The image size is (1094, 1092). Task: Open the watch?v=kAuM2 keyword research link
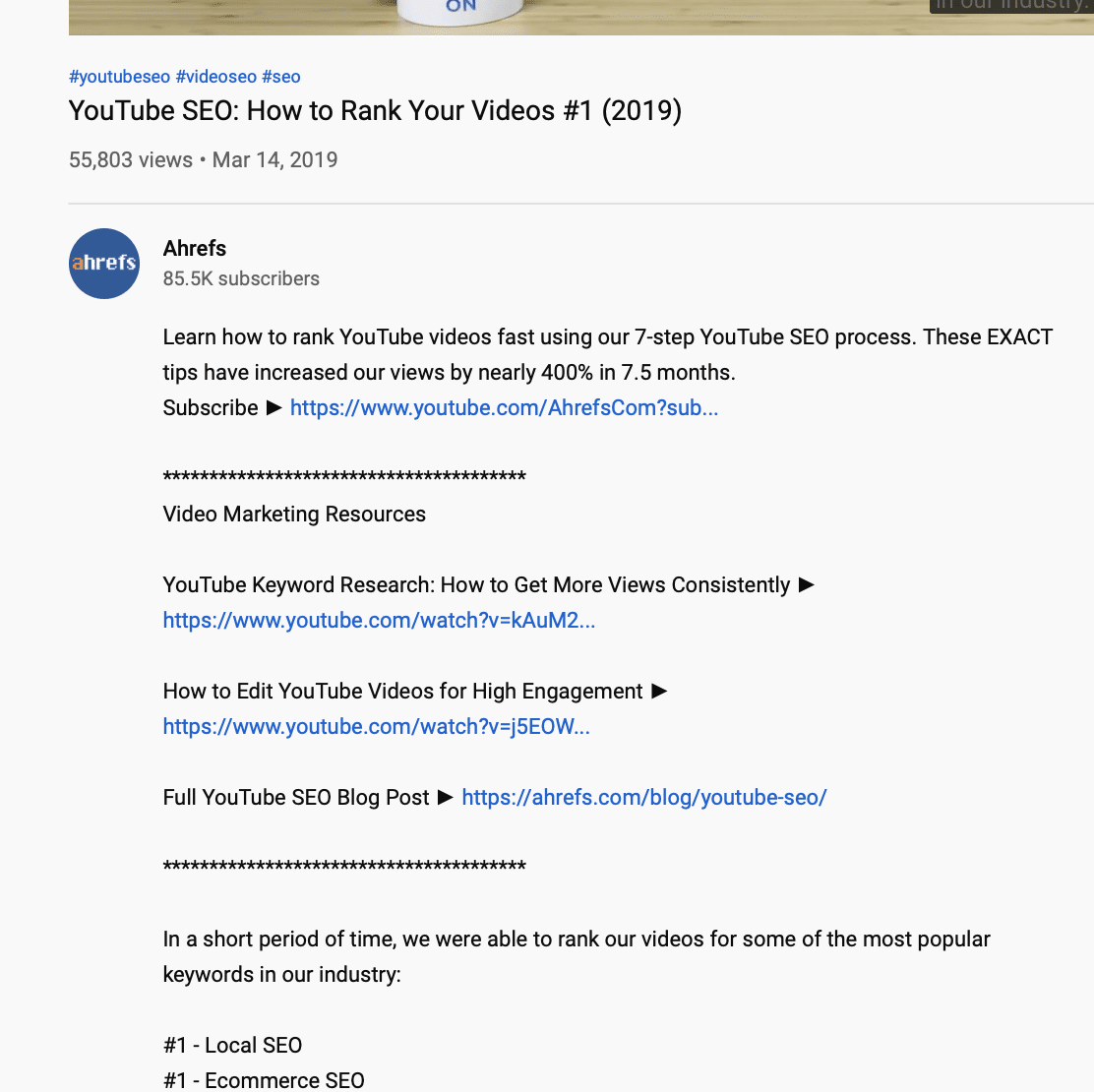pos(379,621)
